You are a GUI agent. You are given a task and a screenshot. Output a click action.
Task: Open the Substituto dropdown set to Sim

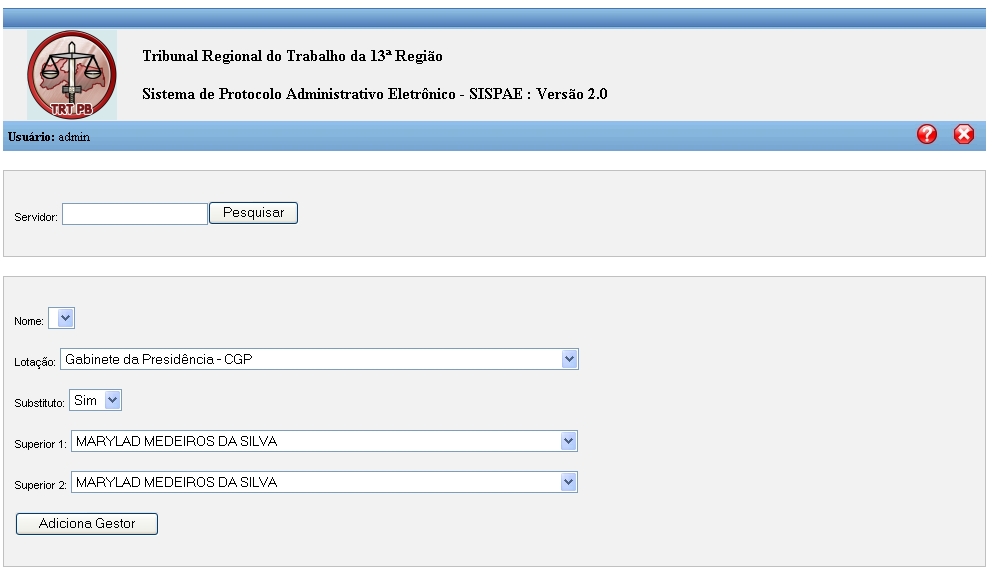95,400
